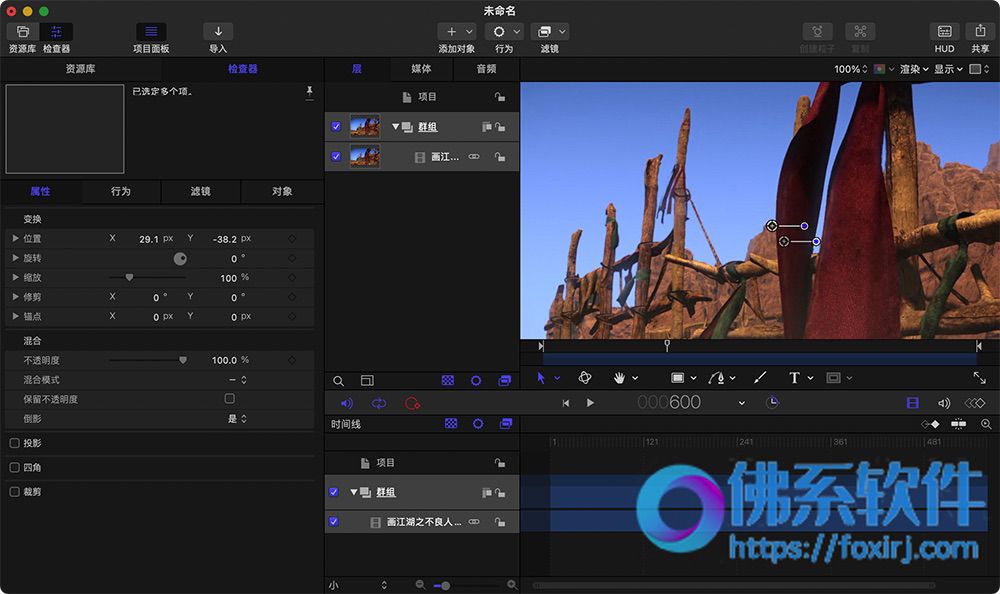Toggle audio playback speaker icon

[x=346, y=403]
